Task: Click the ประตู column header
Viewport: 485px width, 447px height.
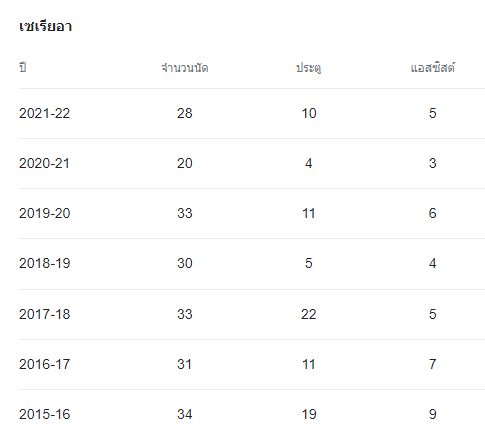Action: click(309, 68)
